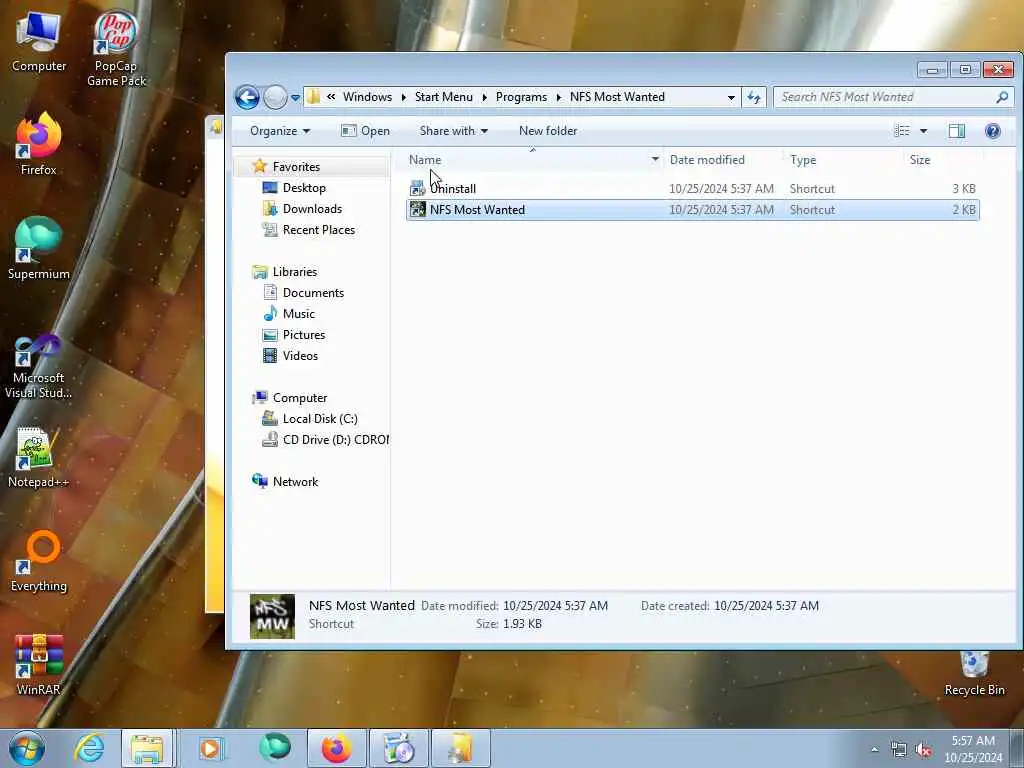
Task: Open CD Drive (D:) in navigation pane
Action: [x=335, y=440]
